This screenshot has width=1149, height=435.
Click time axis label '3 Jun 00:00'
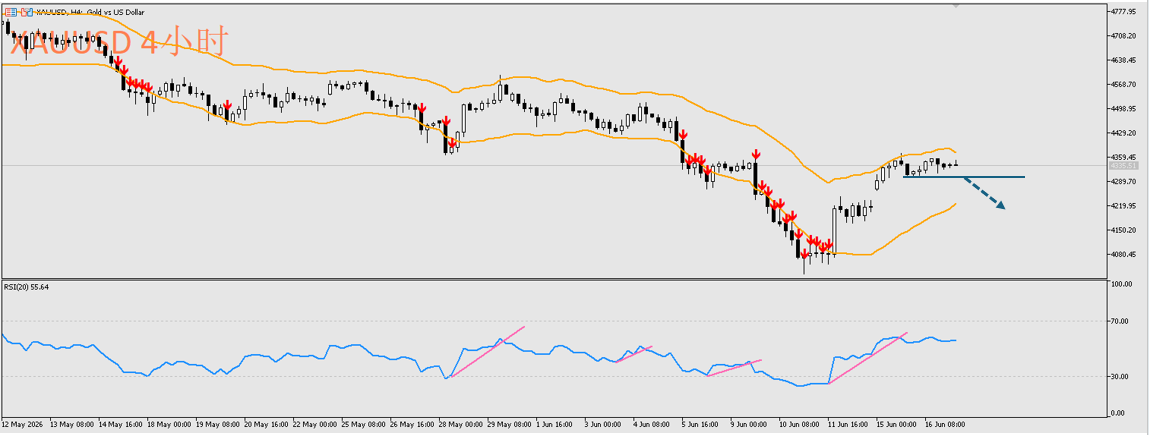pos(602,425)
